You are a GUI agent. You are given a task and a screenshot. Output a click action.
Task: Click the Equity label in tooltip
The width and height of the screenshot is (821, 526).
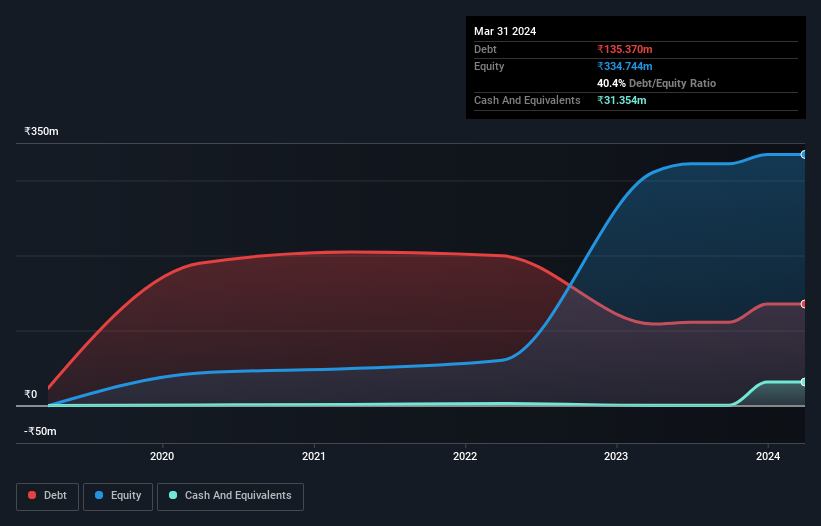pos(489,66)
